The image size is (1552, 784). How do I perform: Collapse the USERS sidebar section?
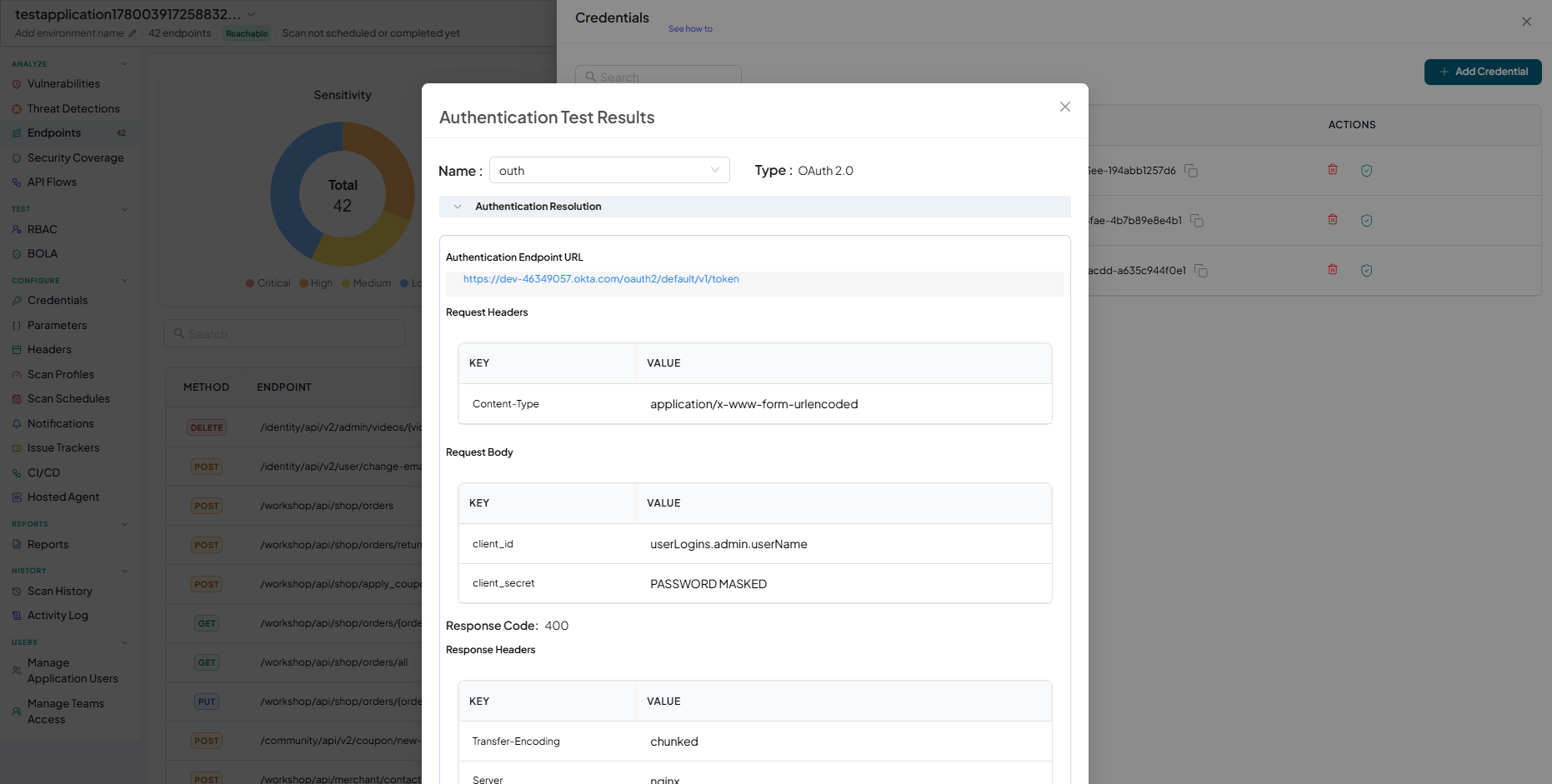click(x=124, y=642)
